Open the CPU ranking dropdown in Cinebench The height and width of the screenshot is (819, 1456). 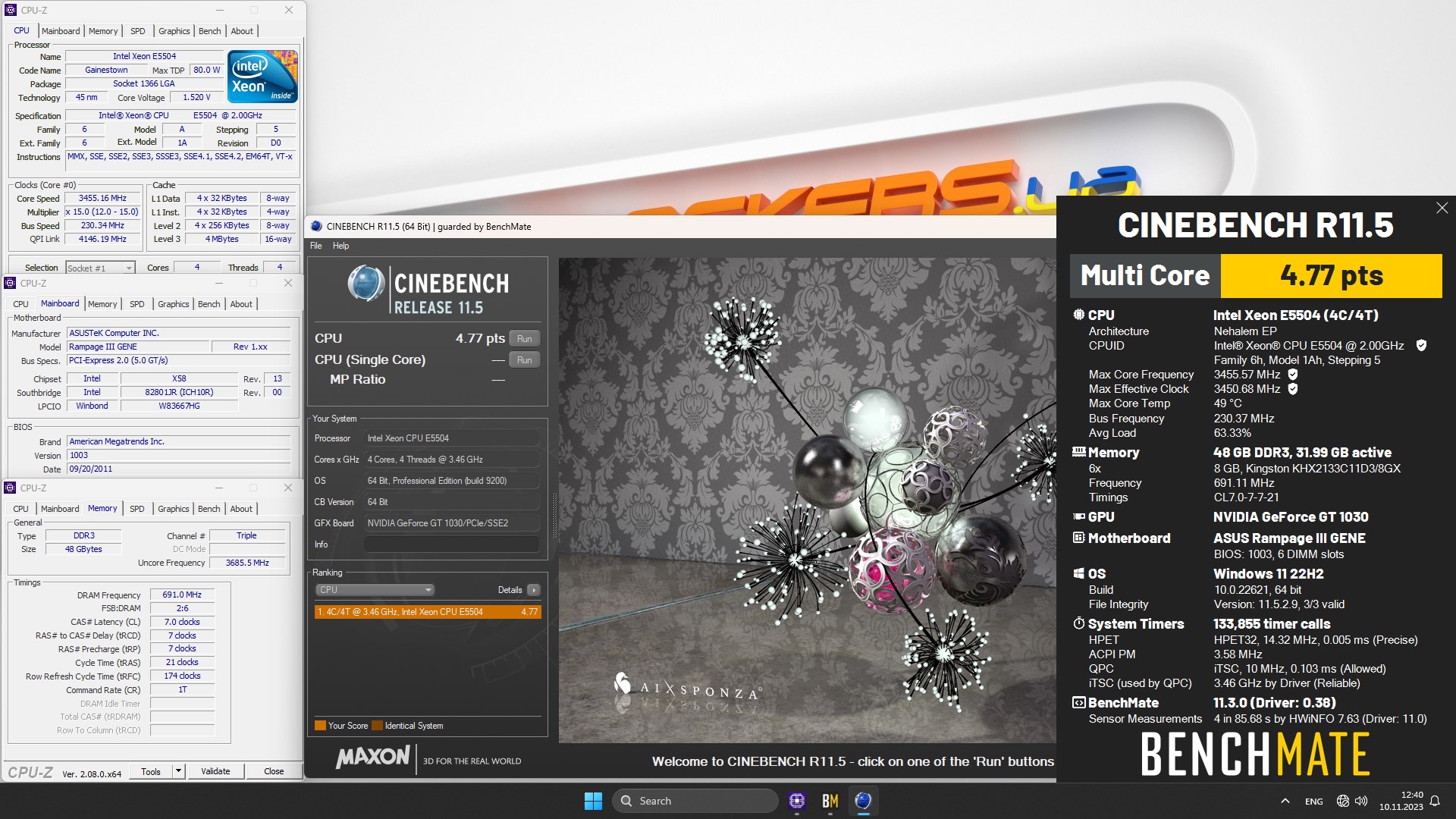375,590
